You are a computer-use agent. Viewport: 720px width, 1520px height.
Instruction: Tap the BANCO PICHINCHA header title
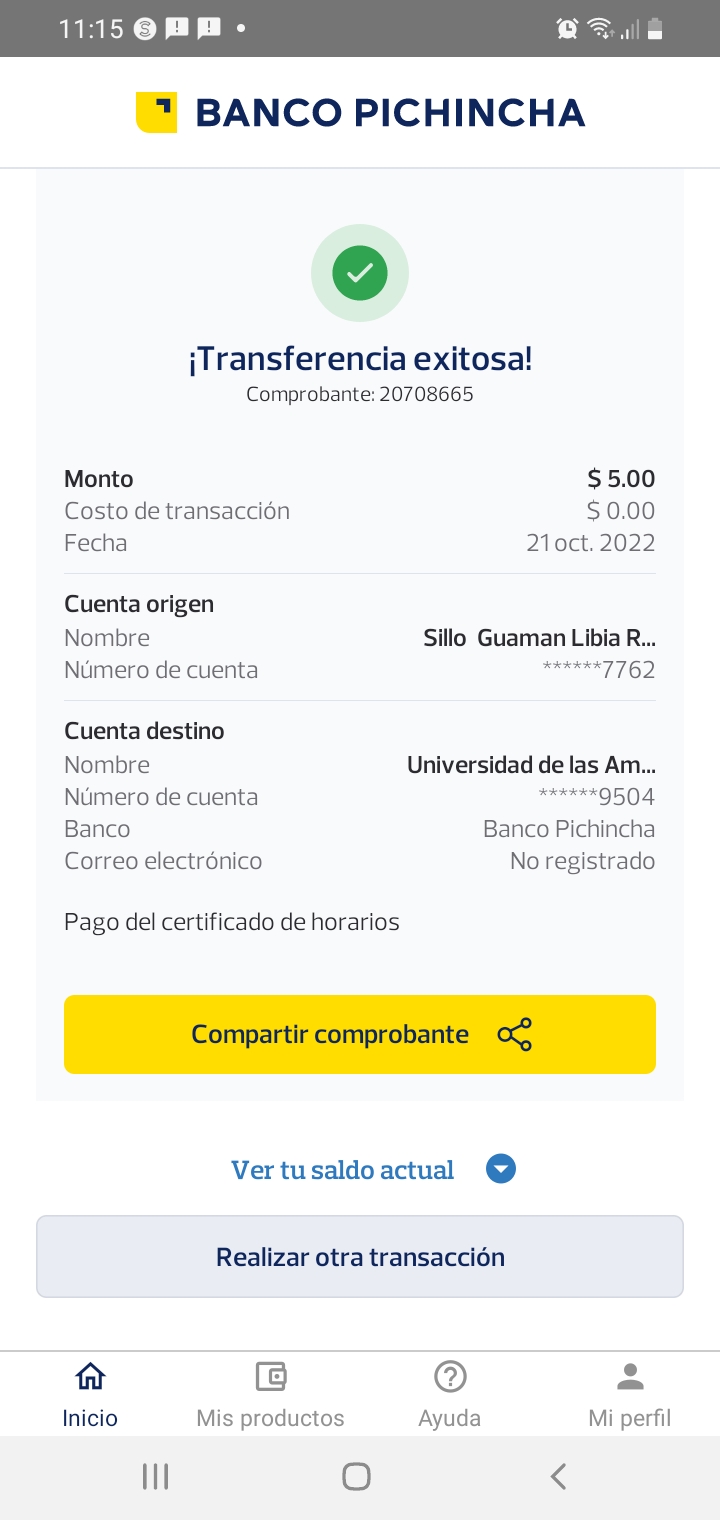point(390,113)
